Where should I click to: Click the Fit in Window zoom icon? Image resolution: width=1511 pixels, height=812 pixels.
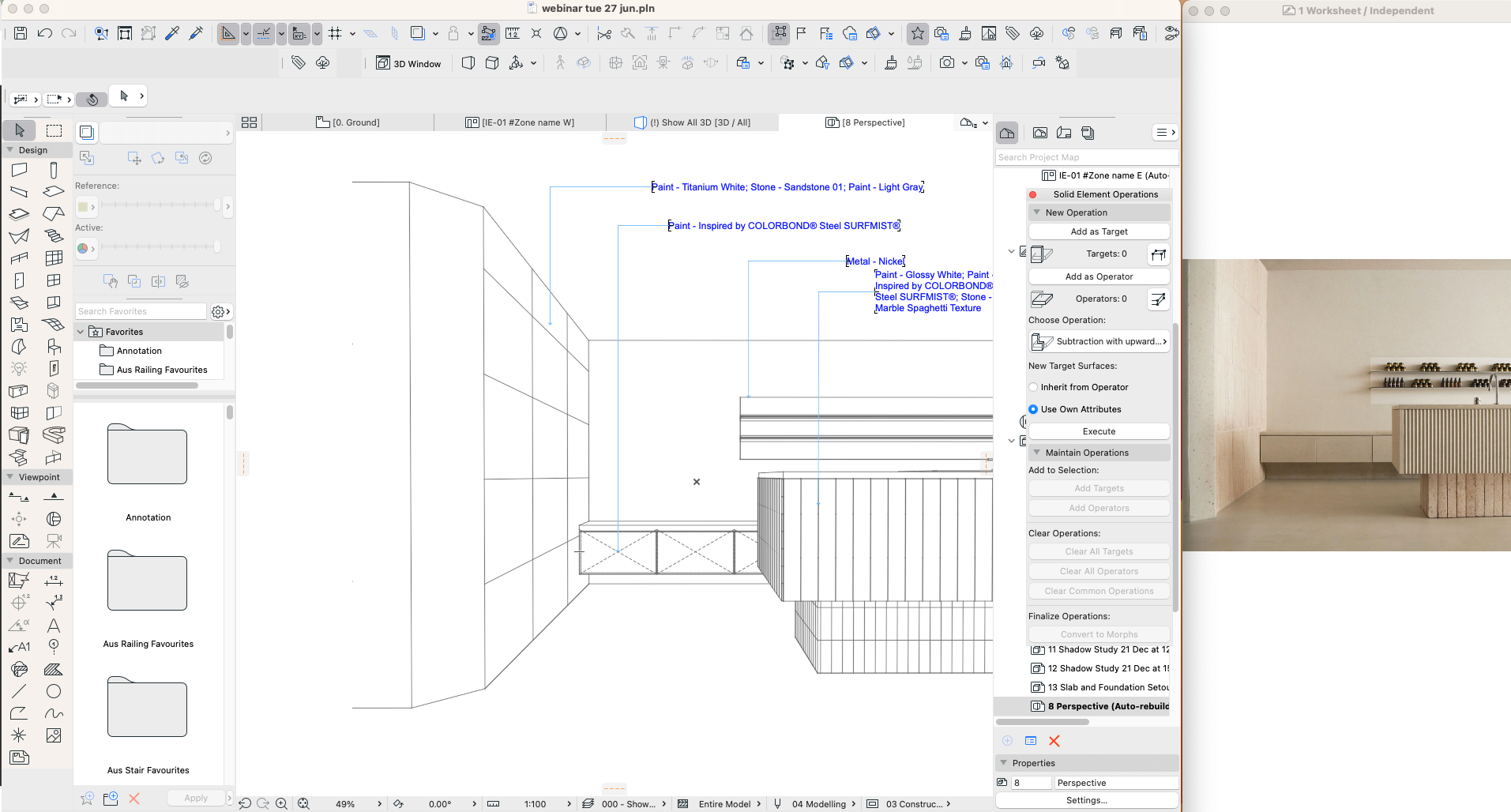pos(303,804)
